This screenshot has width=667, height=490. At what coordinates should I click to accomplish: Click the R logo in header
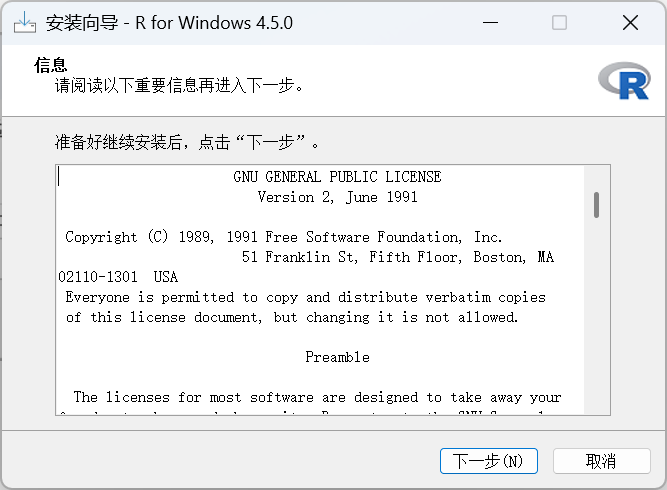click(x=624, y=81)
